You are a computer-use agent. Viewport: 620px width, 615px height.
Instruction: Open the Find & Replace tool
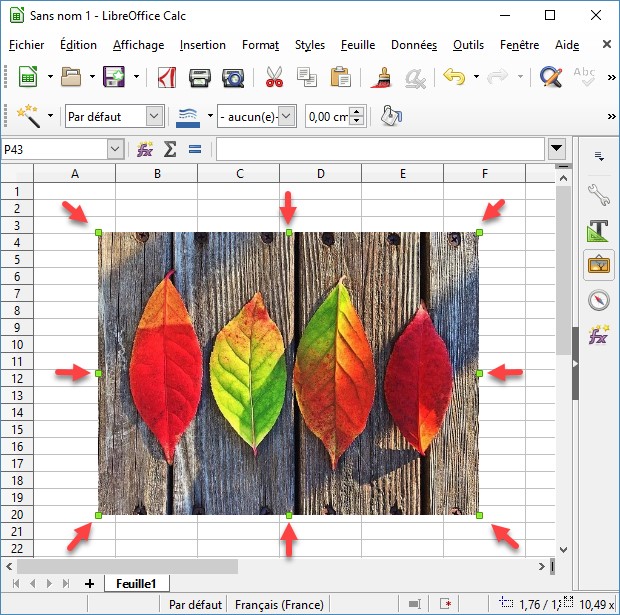click(550, 77)
